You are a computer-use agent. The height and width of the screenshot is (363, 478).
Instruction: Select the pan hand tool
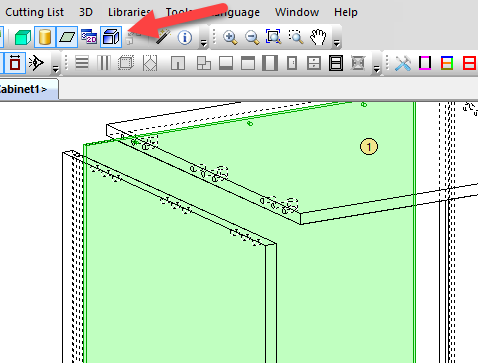pos(318,37)
